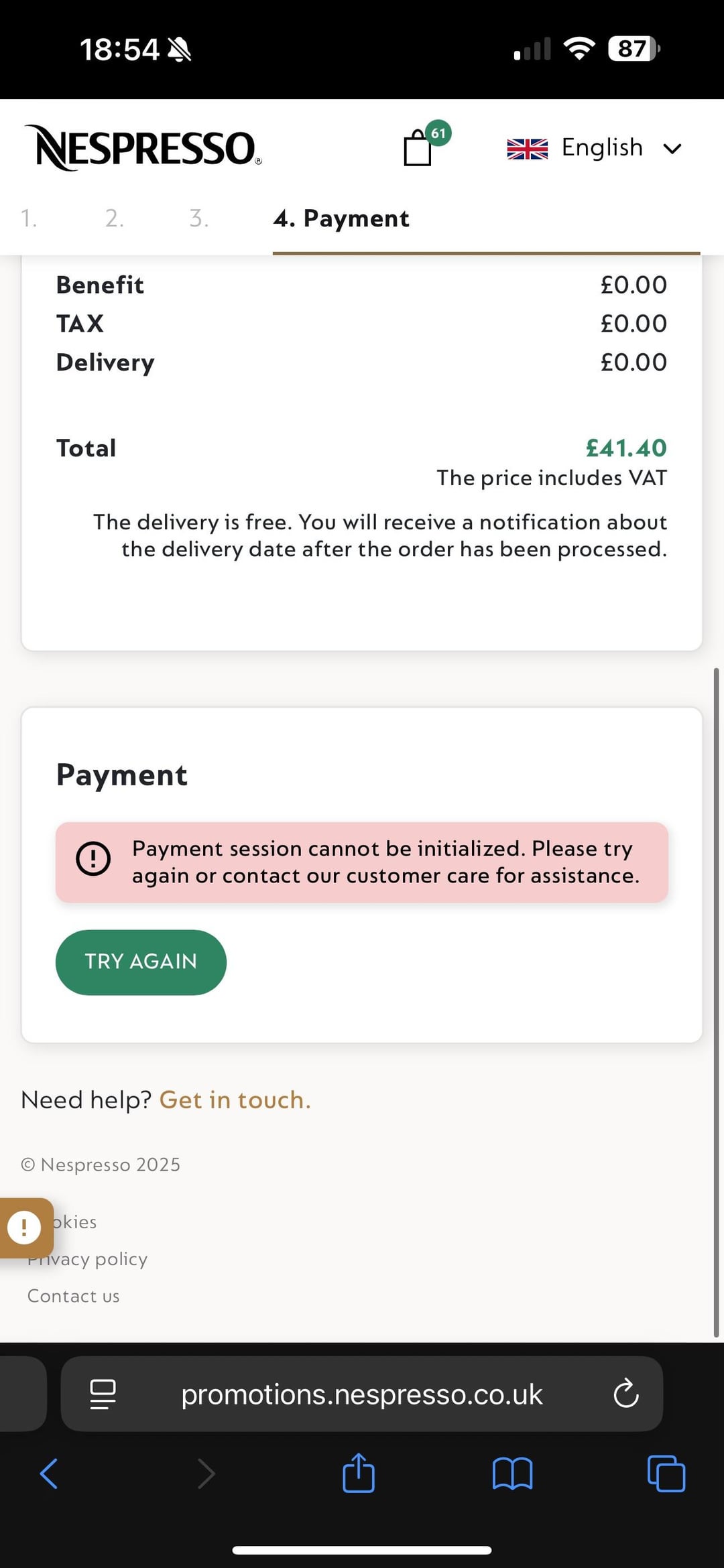Reload the page with refresh icon
This screenshot has width=724, height=1568.
tap(626, 1394)
